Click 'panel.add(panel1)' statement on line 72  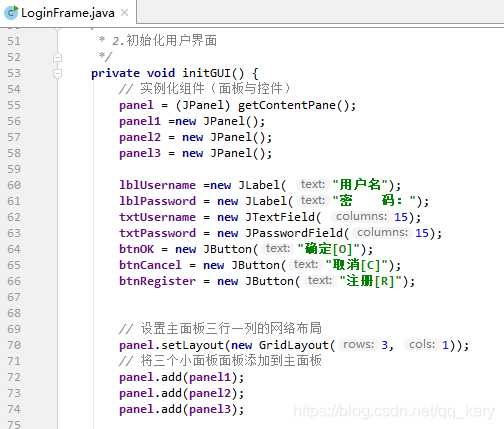point(182,377)
